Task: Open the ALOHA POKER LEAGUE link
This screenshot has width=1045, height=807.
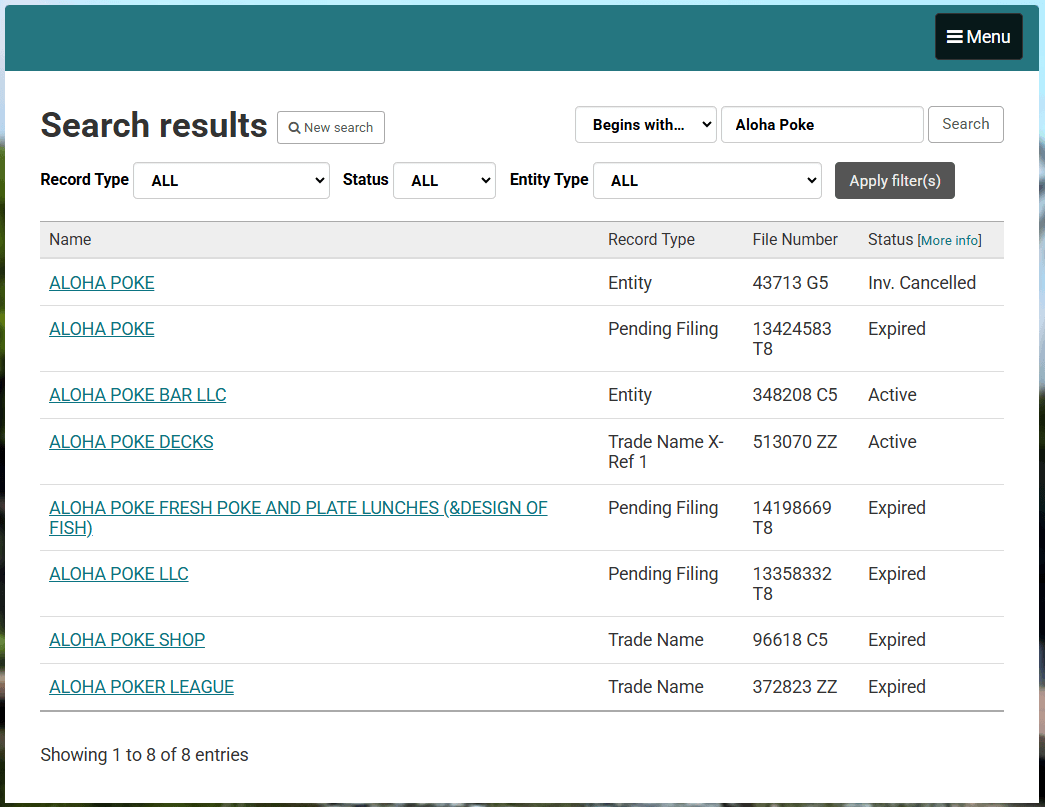Action: point(141,687)
